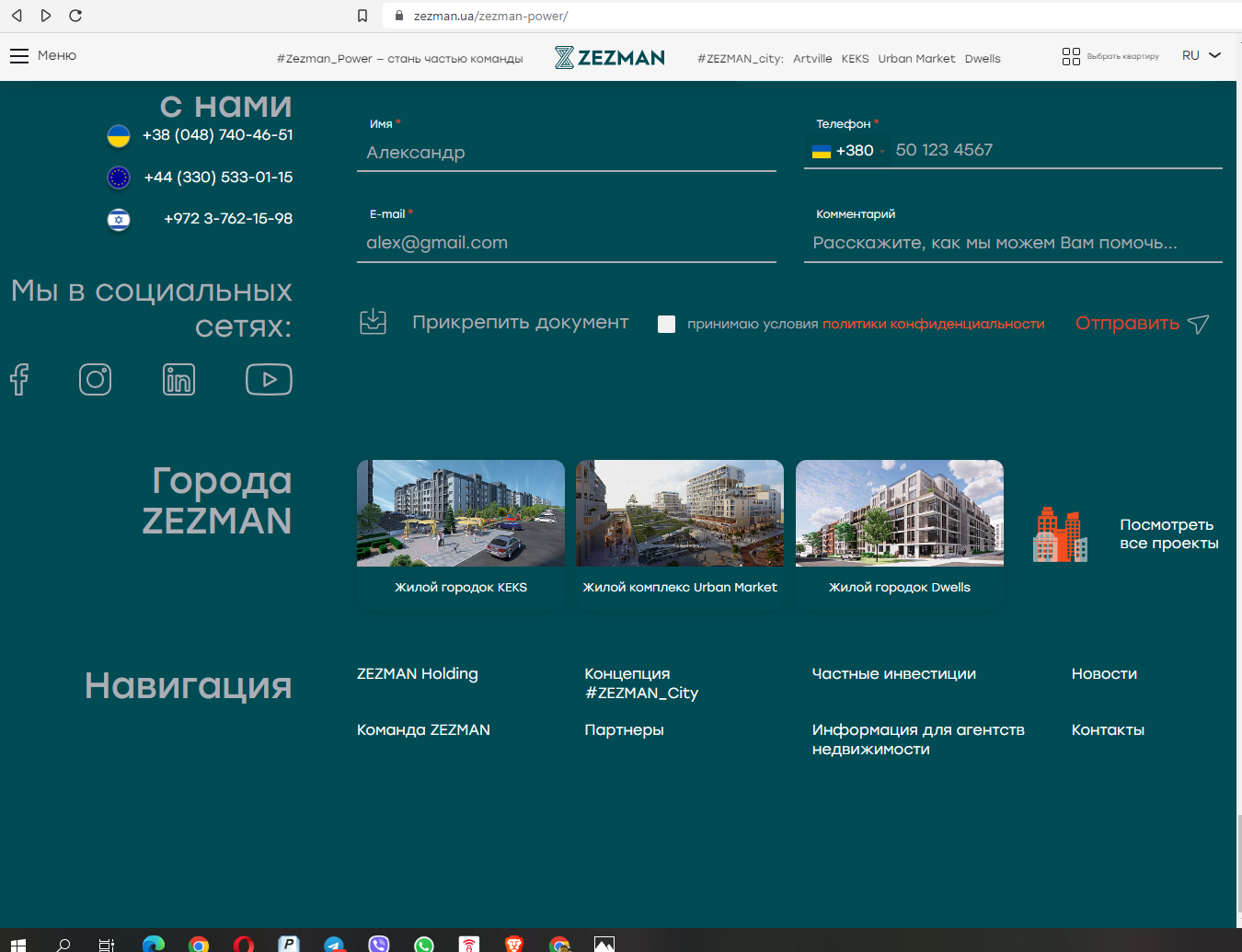1242x952 pixels.
Task: Call the +38 (048) 740-46-51 number
Action: [x=218, y=135]
